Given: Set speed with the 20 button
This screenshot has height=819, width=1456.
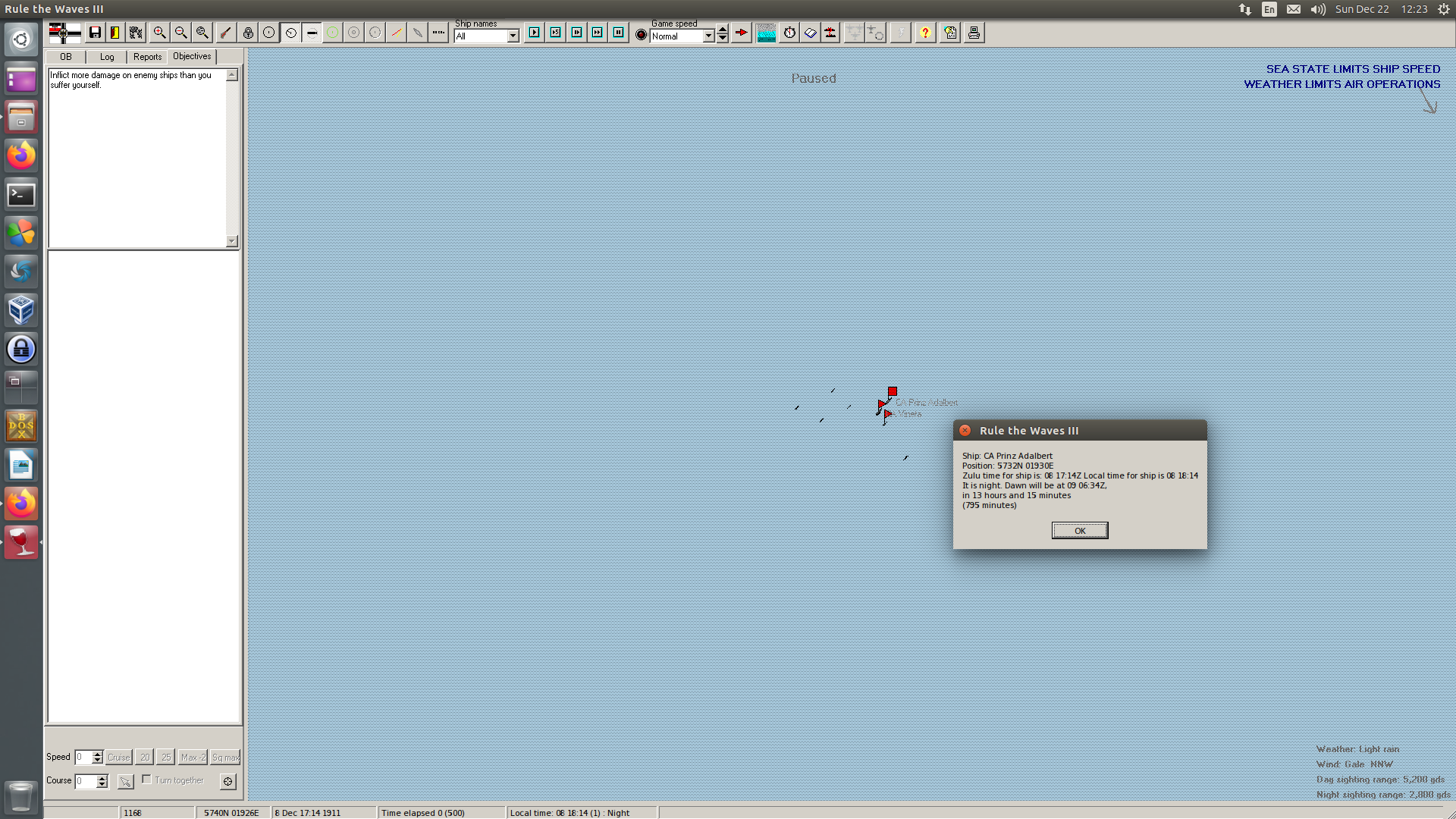Looking at the screenshot, I should (145, 757).
